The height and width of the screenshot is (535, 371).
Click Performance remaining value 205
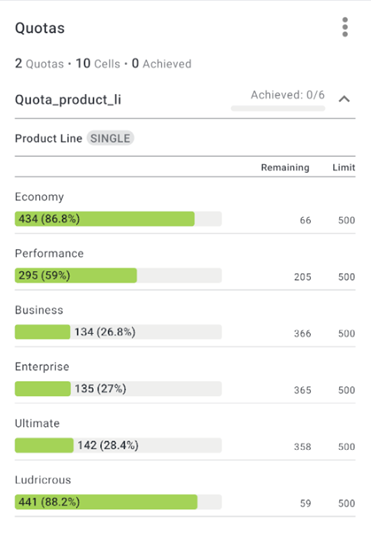303,277
